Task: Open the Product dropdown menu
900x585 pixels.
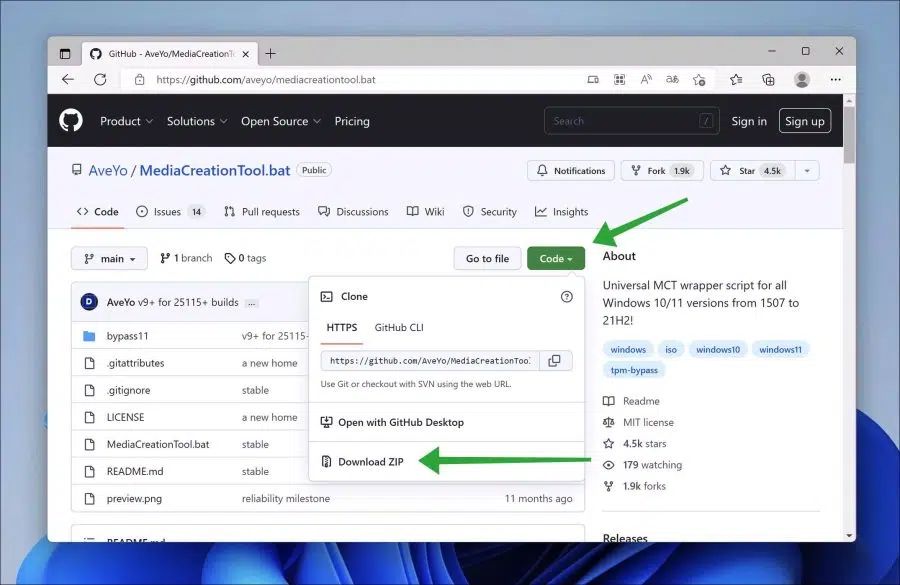Action: (126, 121)
